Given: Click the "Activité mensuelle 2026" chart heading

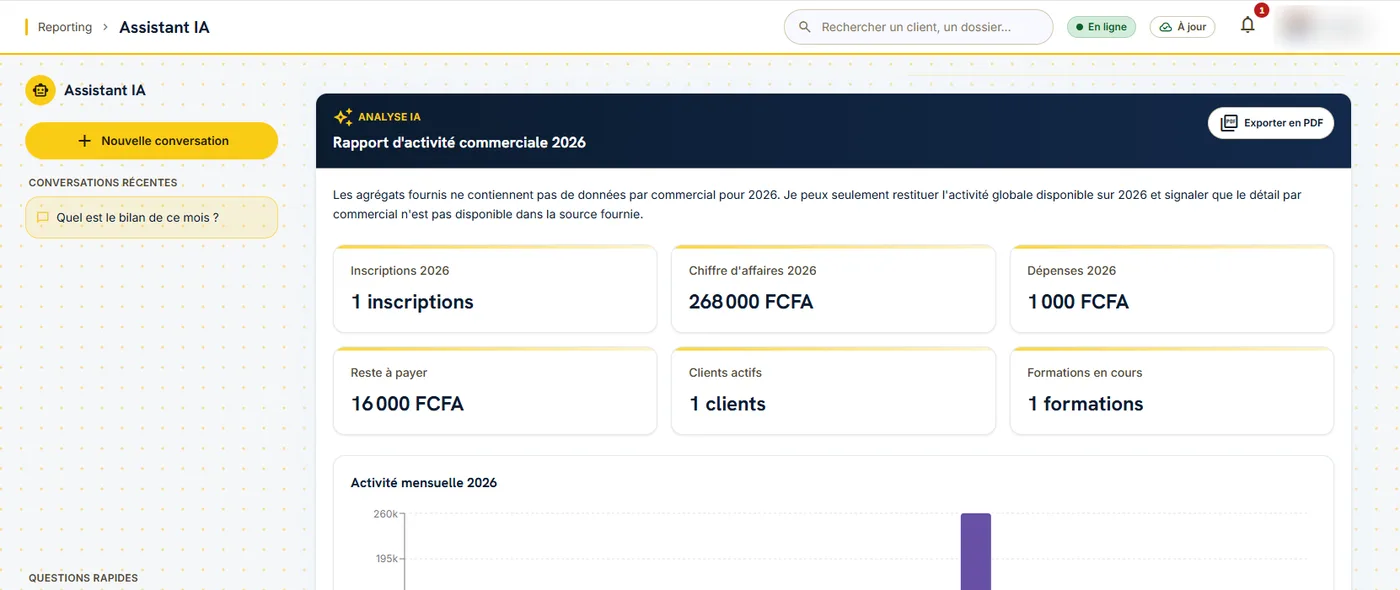Looking at the screenshot, I should tap(424, 482).
